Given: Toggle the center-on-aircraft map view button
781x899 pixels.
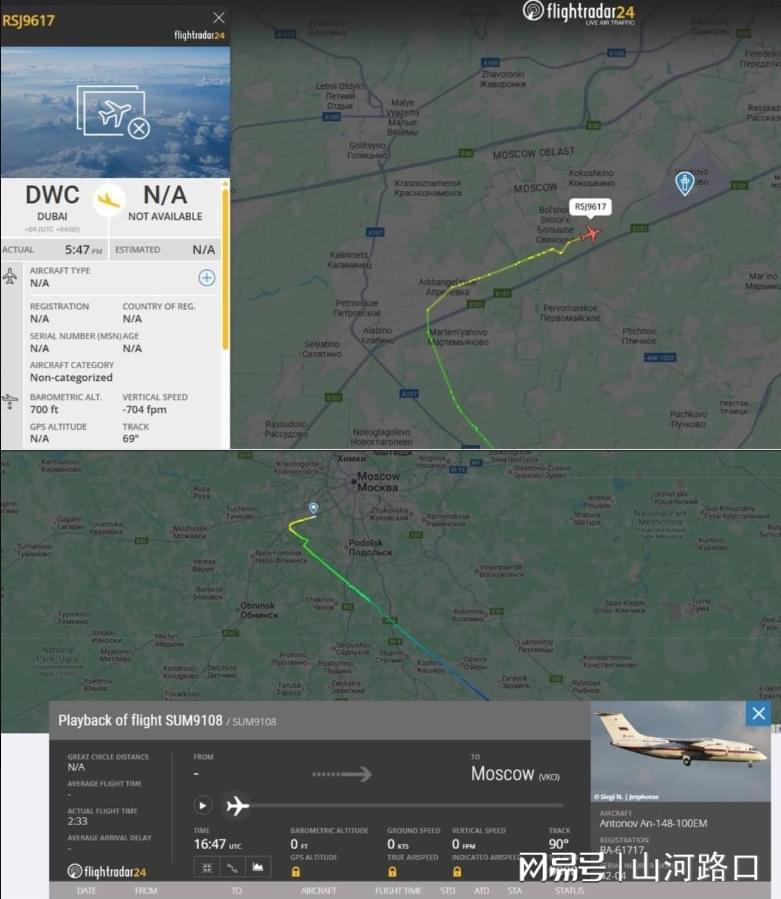Looking at the screenshot, I should click(207, 868).
